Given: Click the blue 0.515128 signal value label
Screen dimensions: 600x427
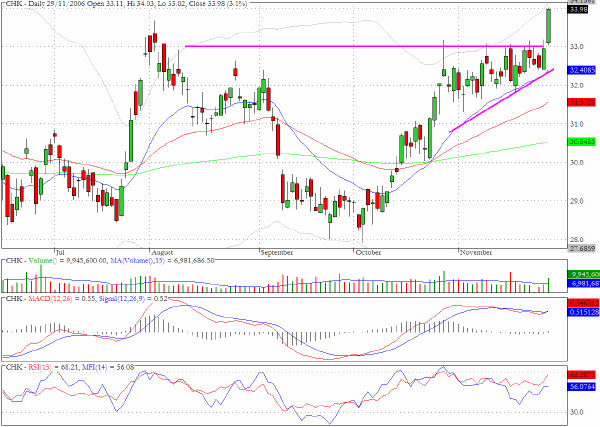Looking at the screenshot, I should (x=584, y=312).
